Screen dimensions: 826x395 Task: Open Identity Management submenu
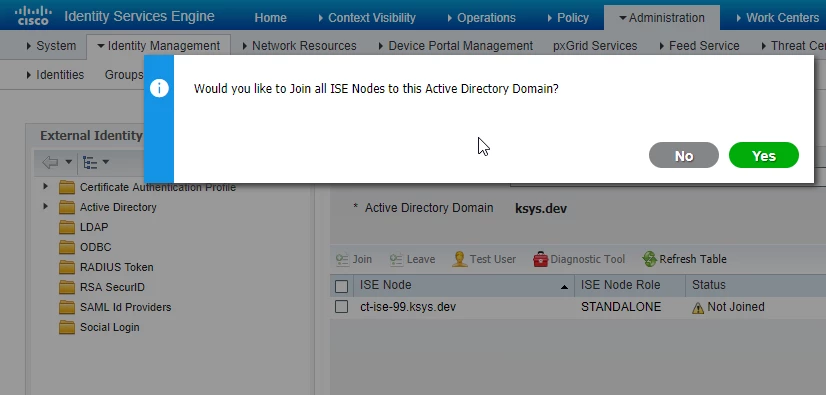coord(159,46)
